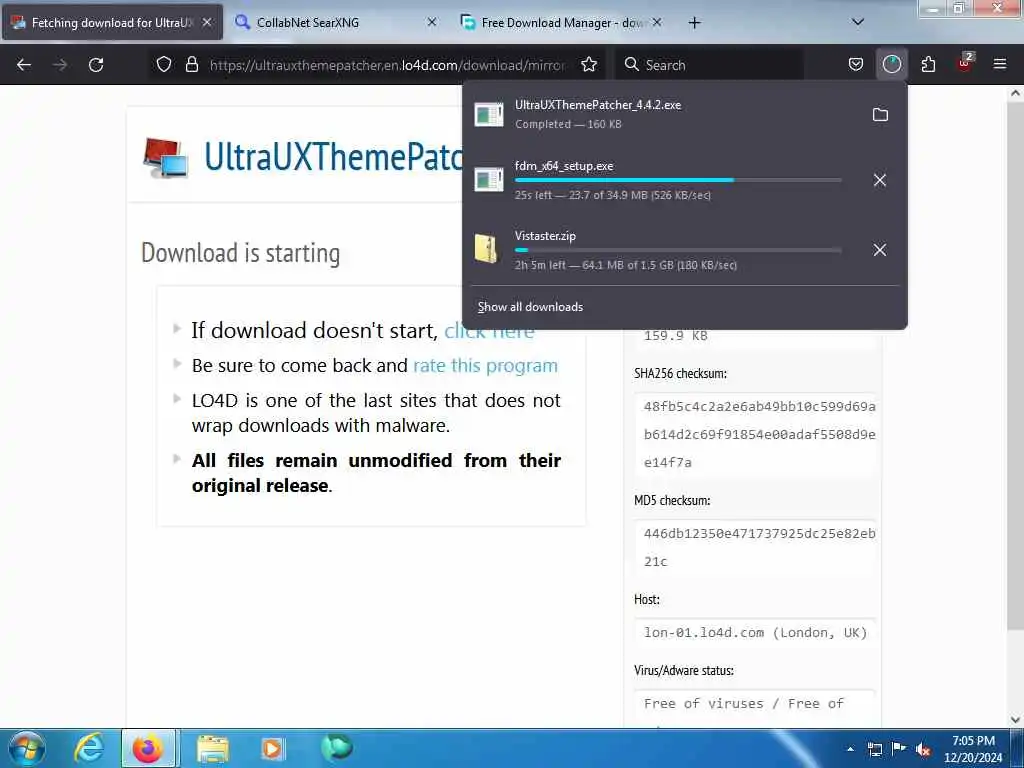Switch to the Free Download Manager tab
1024x768 pixels.
click(564, 22)
